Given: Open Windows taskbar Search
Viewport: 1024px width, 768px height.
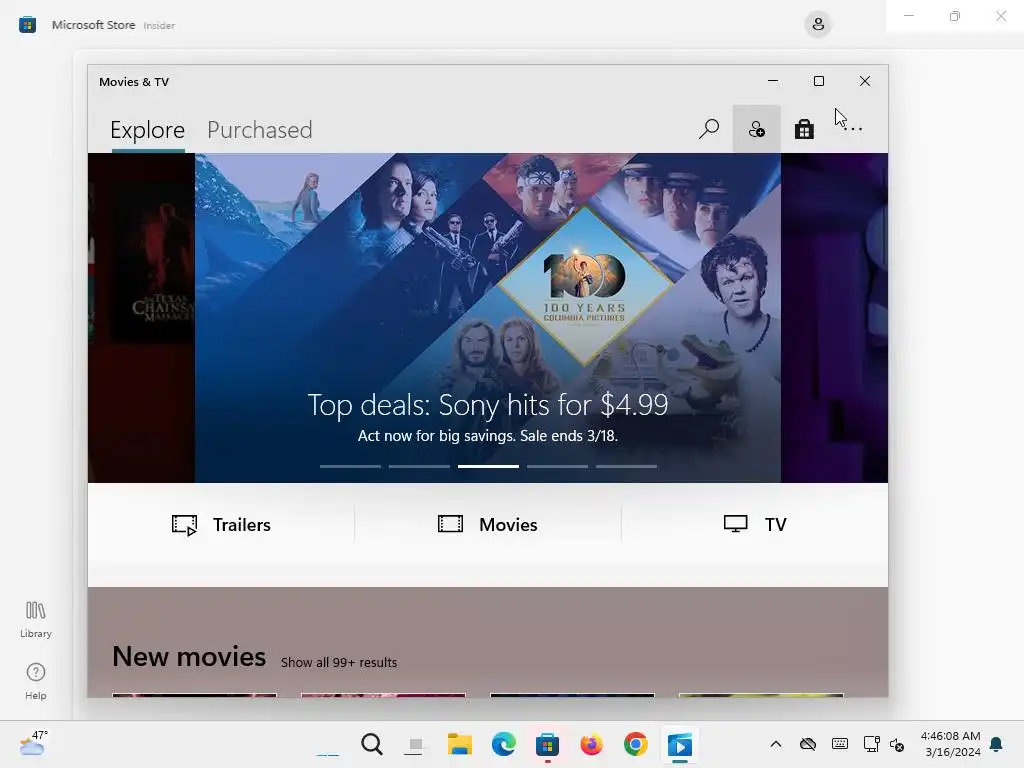Looking at the screenshot, I should [372, 744].
